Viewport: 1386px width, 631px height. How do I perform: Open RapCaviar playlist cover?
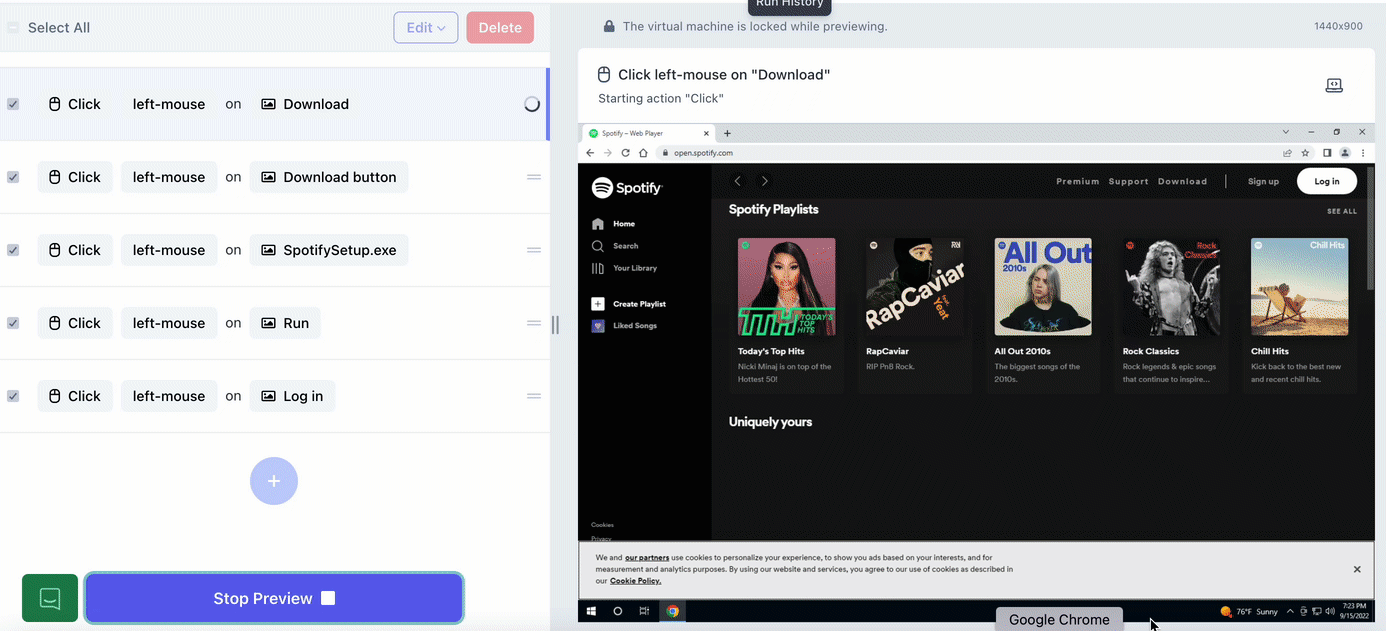pos(915,287)
